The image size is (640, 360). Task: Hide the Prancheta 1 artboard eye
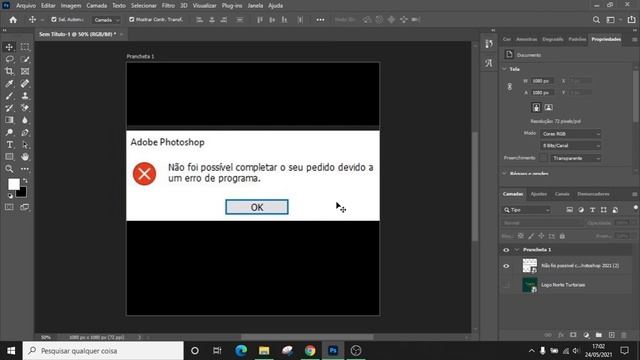coord(506,250)
